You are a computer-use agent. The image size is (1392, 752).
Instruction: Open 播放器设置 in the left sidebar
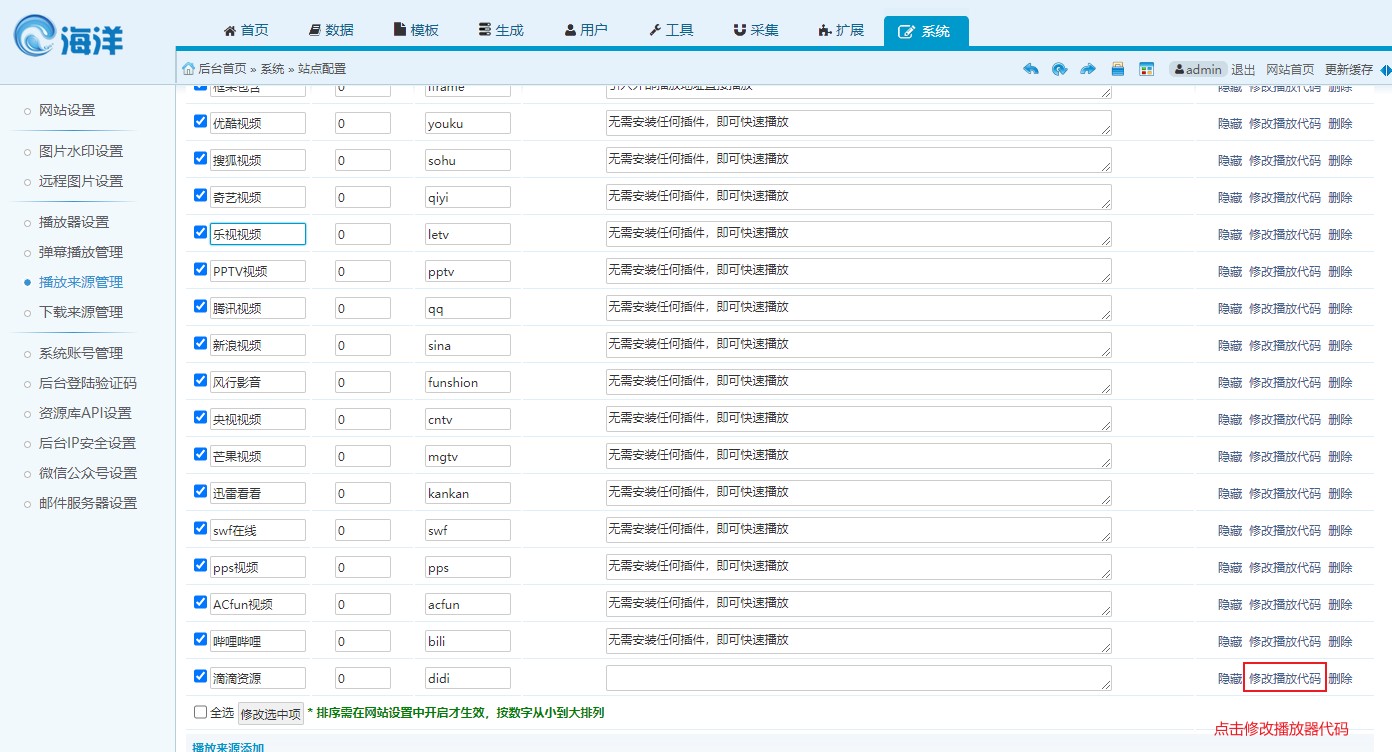click(x=74, y=222)
